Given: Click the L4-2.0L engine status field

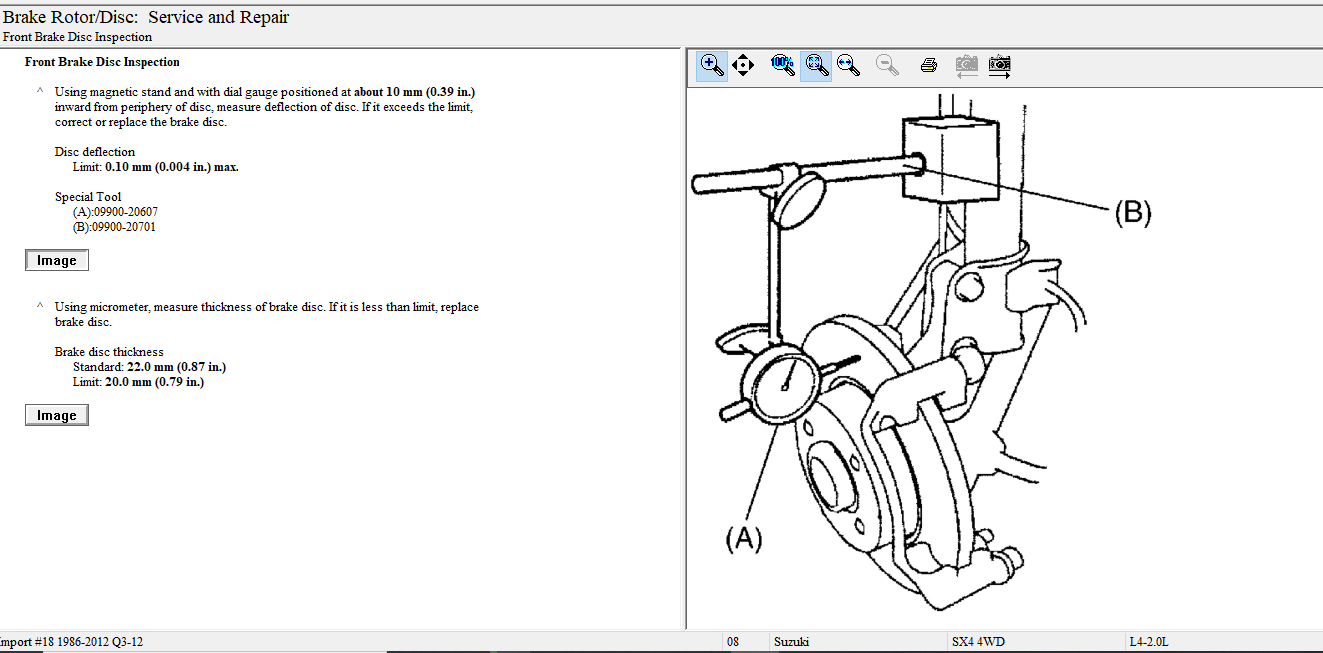Looking at the screenshot, I should click(1148, 641).
